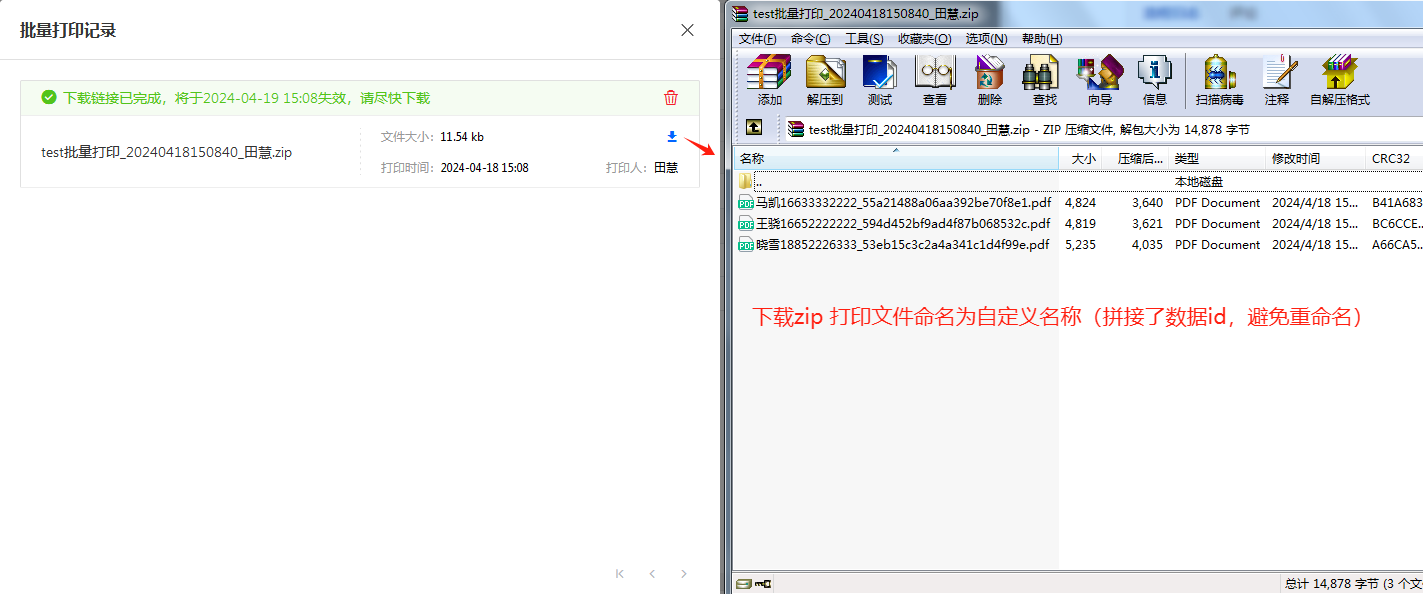The height and width of the screenshot is (594, 1423).
Task: Click the View (查看) toolbar icon
Action: click(x=935, y=80)
